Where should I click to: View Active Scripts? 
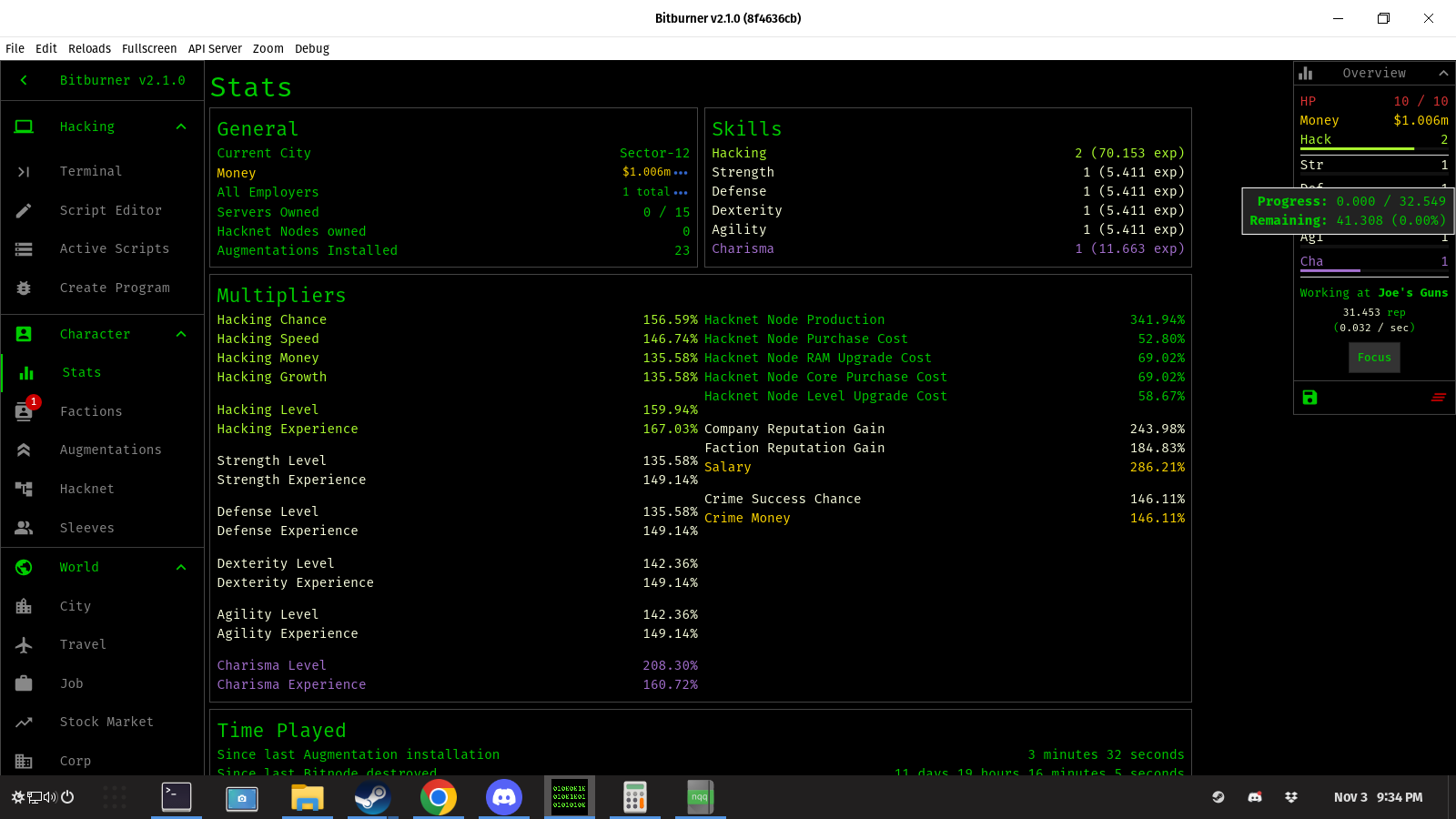pos(114,248)
